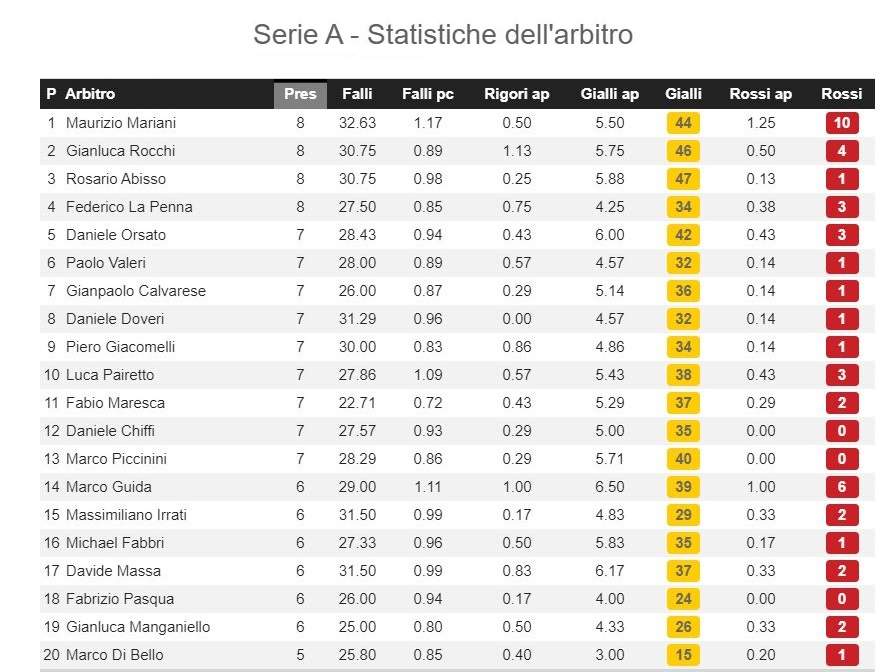Click the Arbitro column header
Viewport: 886px width, 672px height.
(90, 94)
